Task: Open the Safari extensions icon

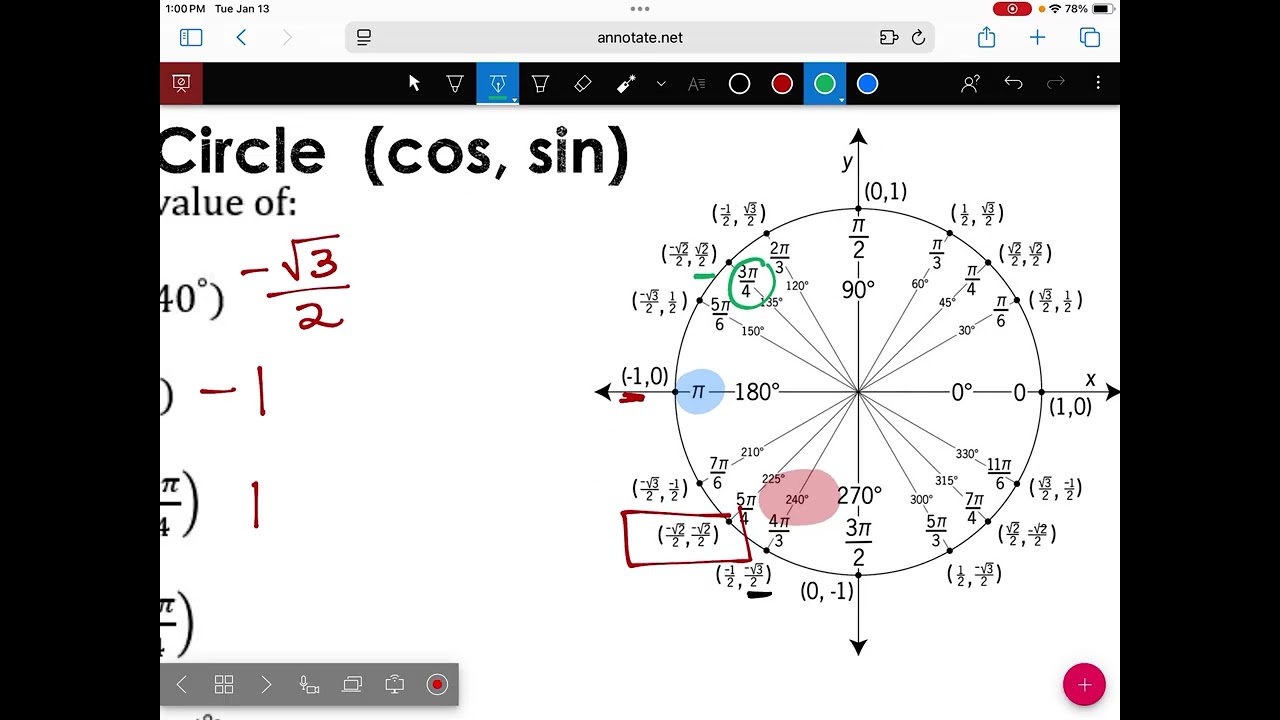Action: (x=889, y=37)
